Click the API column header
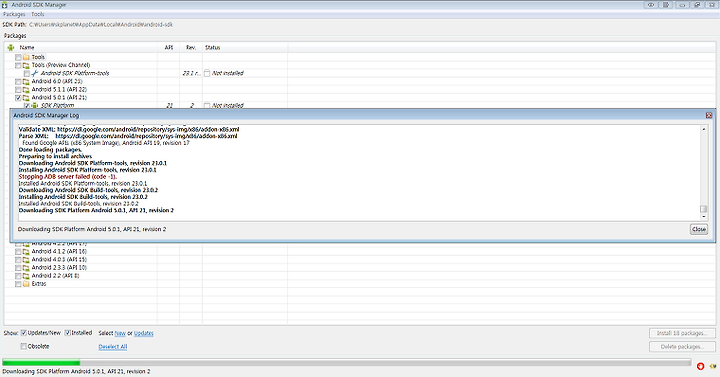The height and width of the screenshot is (377, 720). [x=169, y=47]
